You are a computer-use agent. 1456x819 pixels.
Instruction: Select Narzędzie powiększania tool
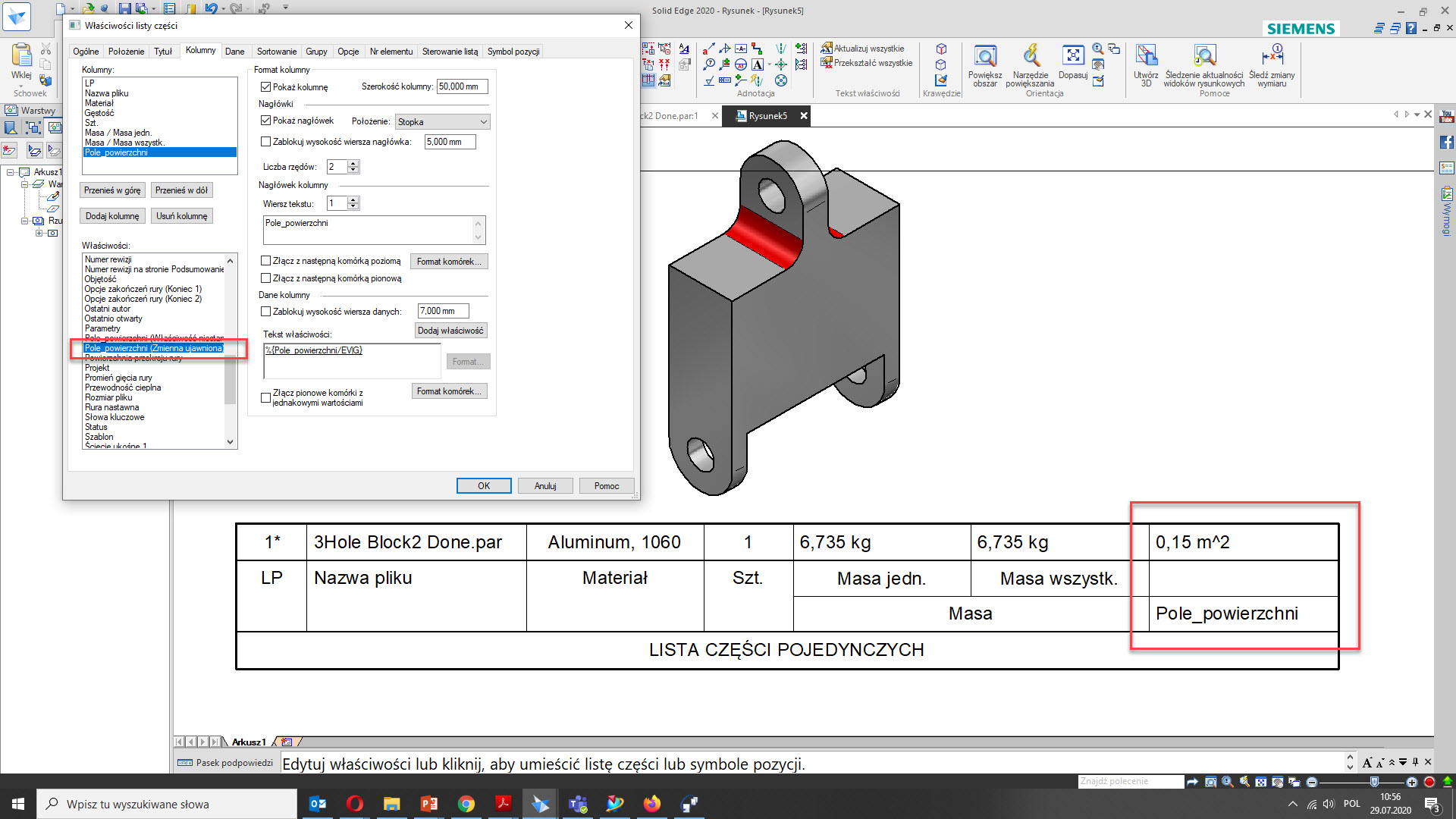(x=1030, y=65)
